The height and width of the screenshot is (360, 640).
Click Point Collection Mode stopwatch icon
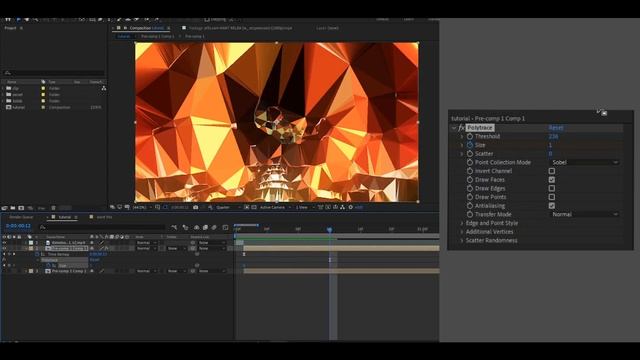470,162
